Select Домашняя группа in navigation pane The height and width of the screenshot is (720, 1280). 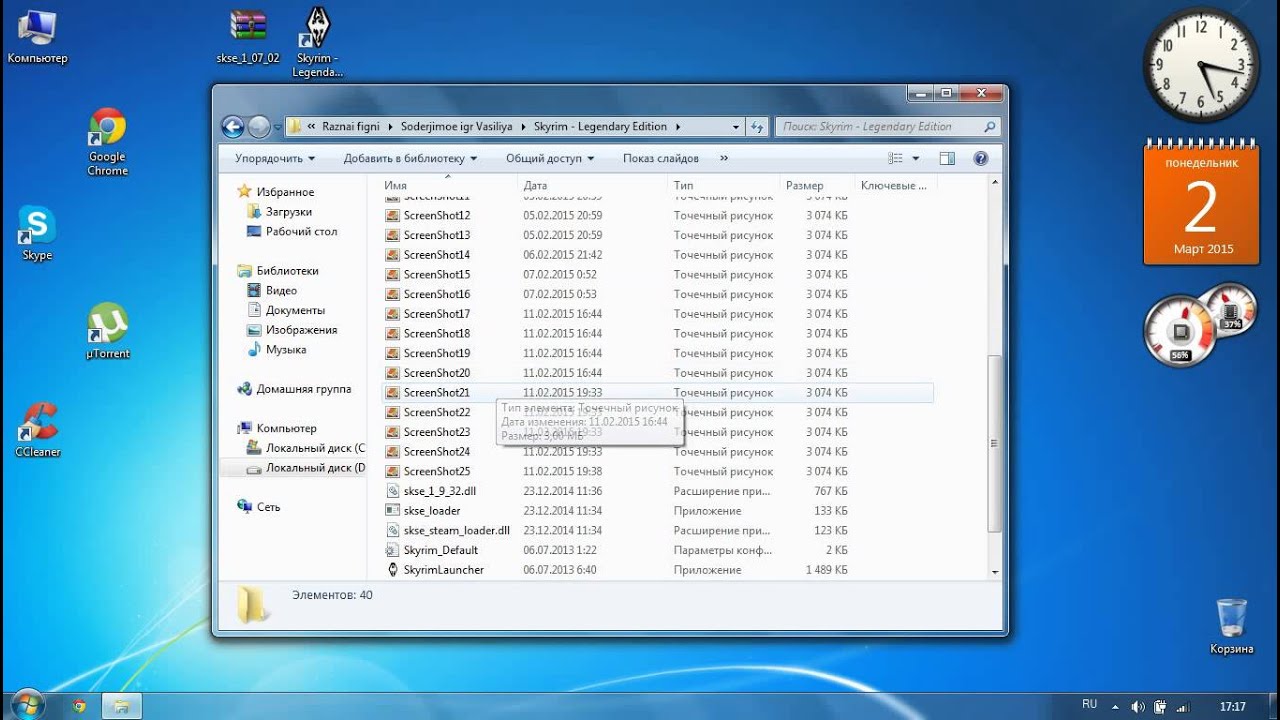(304, 389)
